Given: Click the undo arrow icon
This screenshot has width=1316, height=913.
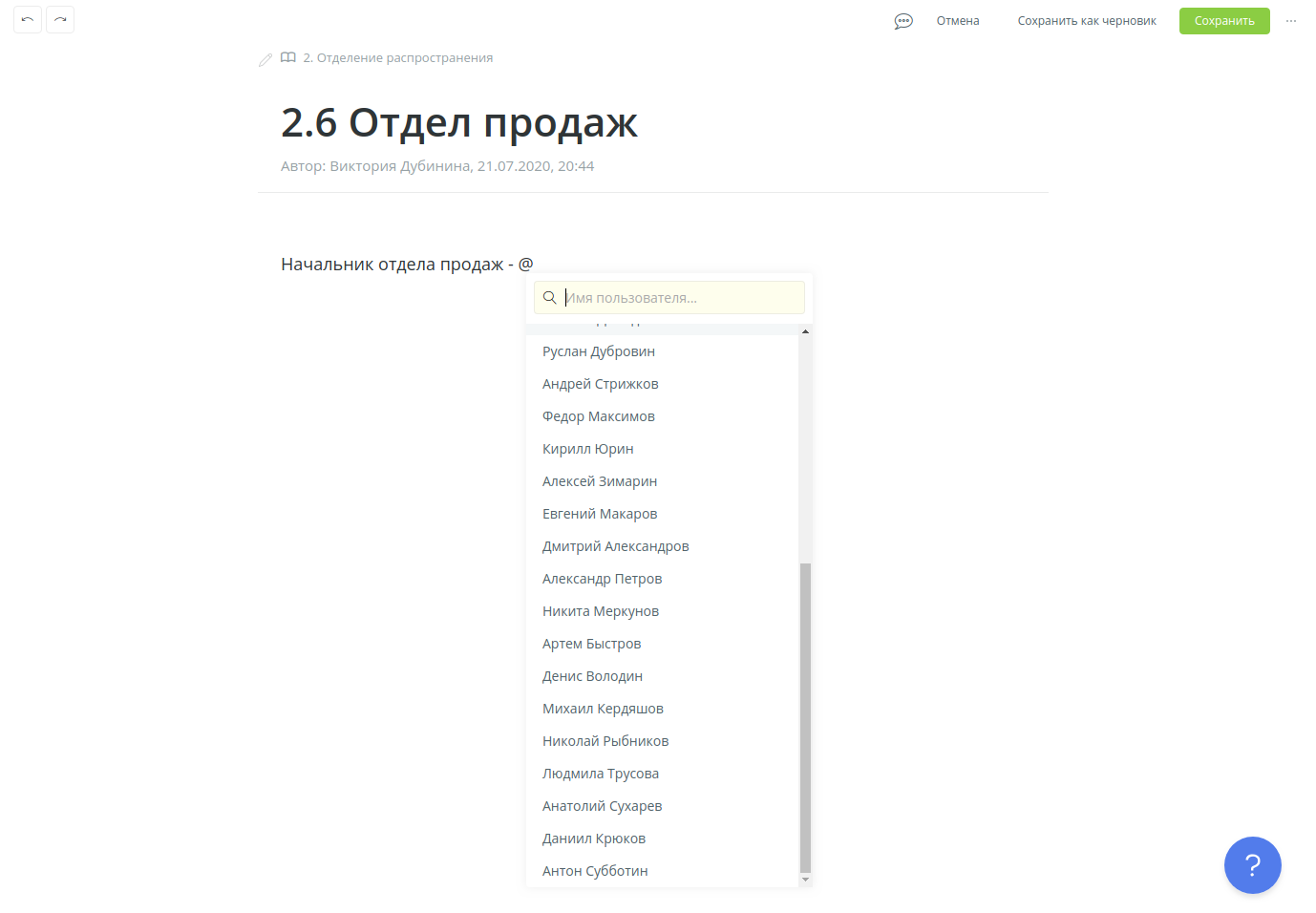Looking at the screenshot, I should pyautogui.click(x=27, y=19).
